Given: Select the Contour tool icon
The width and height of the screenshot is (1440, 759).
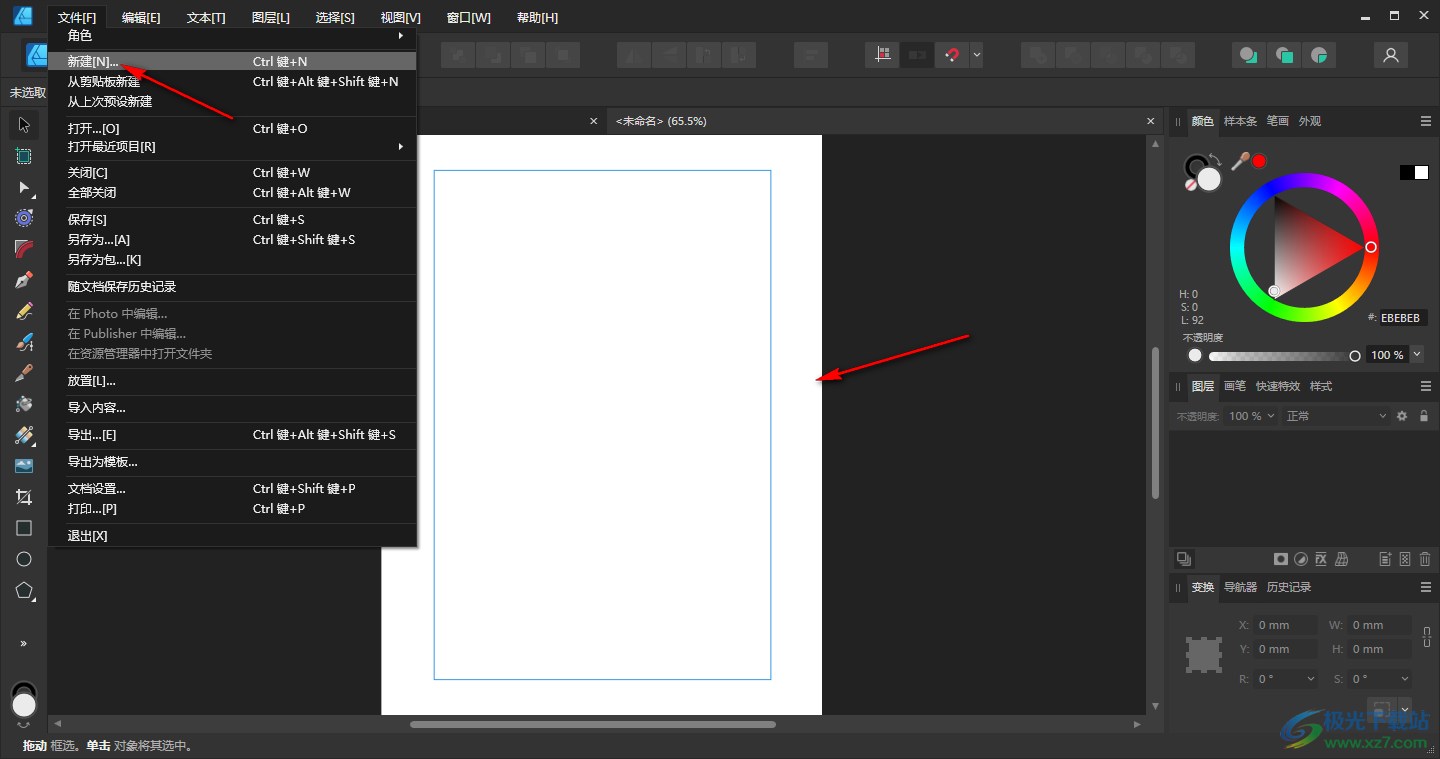Looking at the screenshot, I should (x=24, y=218).
